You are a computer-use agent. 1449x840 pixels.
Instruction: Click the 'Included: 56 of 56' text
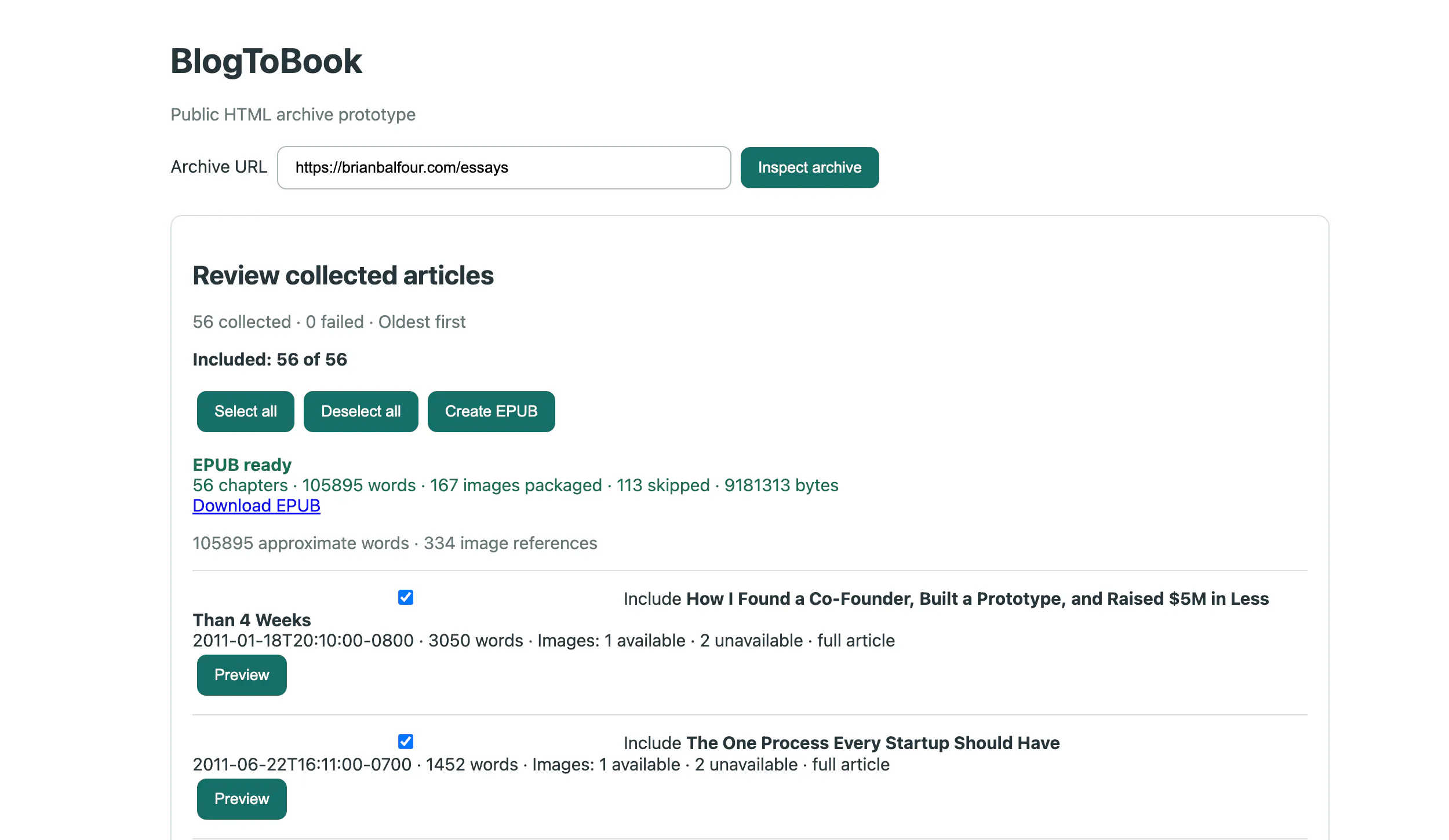[x=270, y=360]
